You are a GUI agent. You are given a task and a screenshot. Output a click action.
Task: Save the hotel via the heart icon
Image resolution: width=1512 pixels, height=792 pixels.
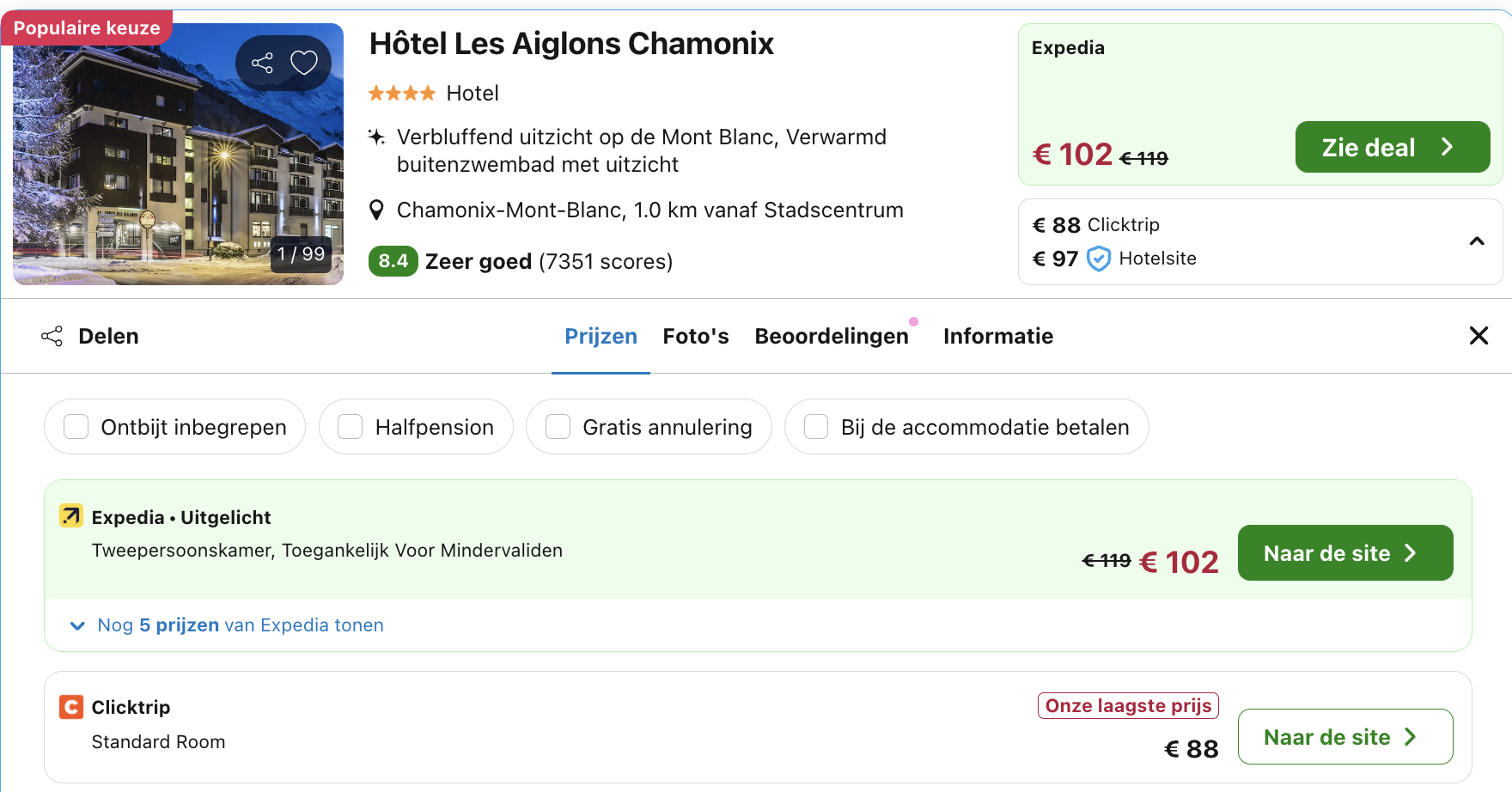tap(305, 62)
